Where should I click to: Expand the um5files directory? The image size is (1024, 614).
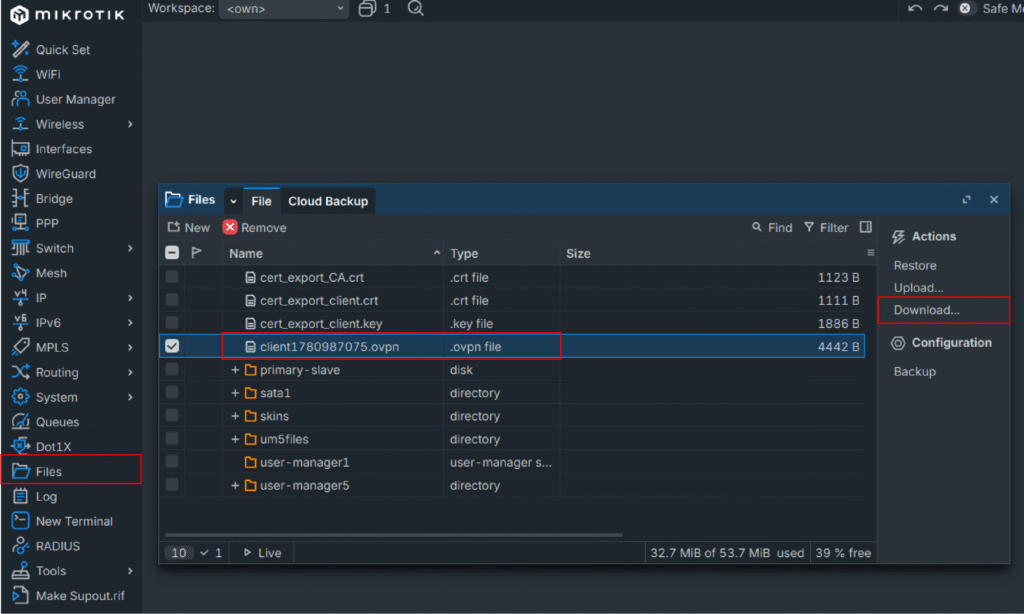(x=235, y=439)
